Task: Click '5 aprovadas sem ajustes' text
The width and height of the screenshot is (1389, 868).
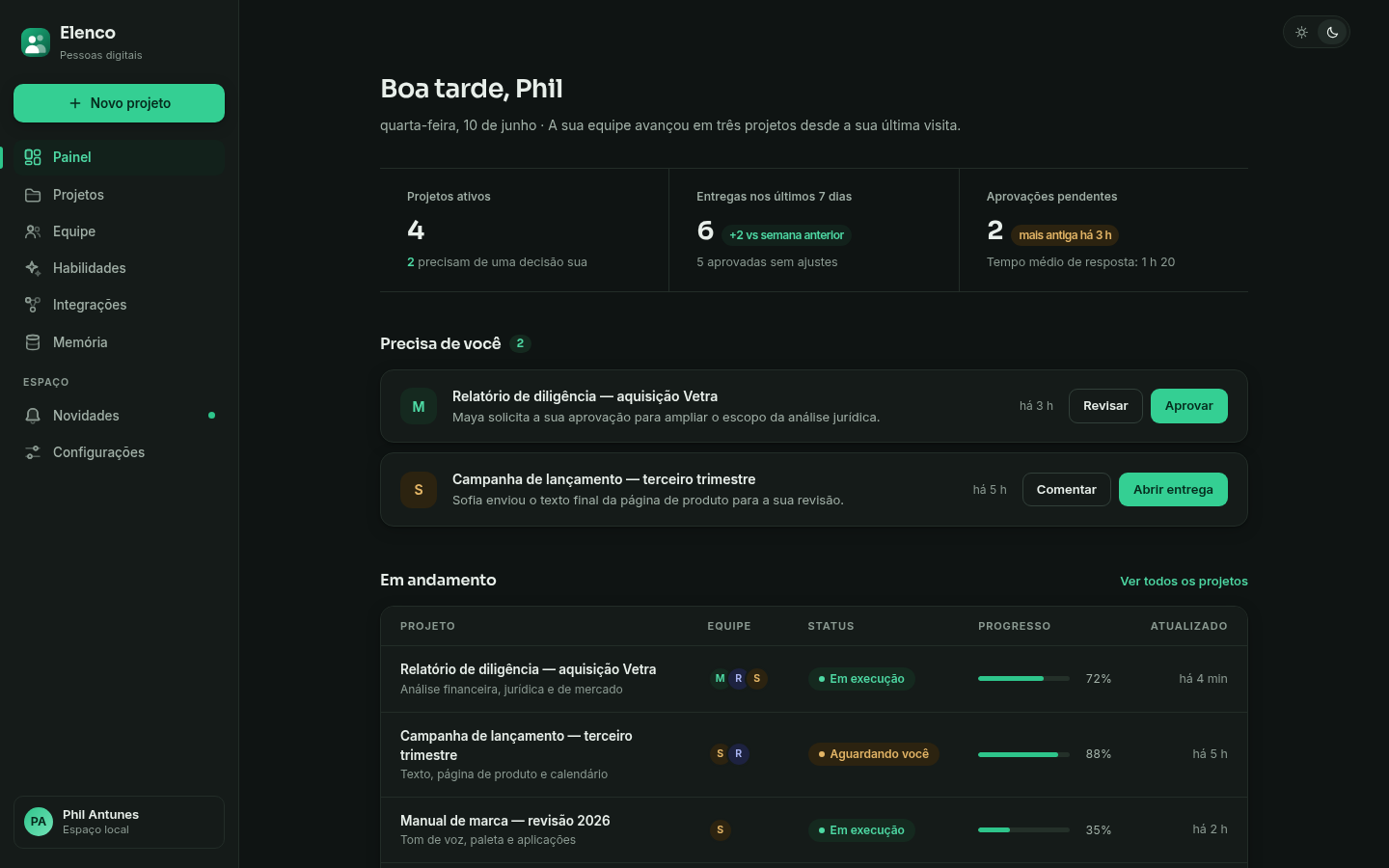Action: [x=767, y=262]
